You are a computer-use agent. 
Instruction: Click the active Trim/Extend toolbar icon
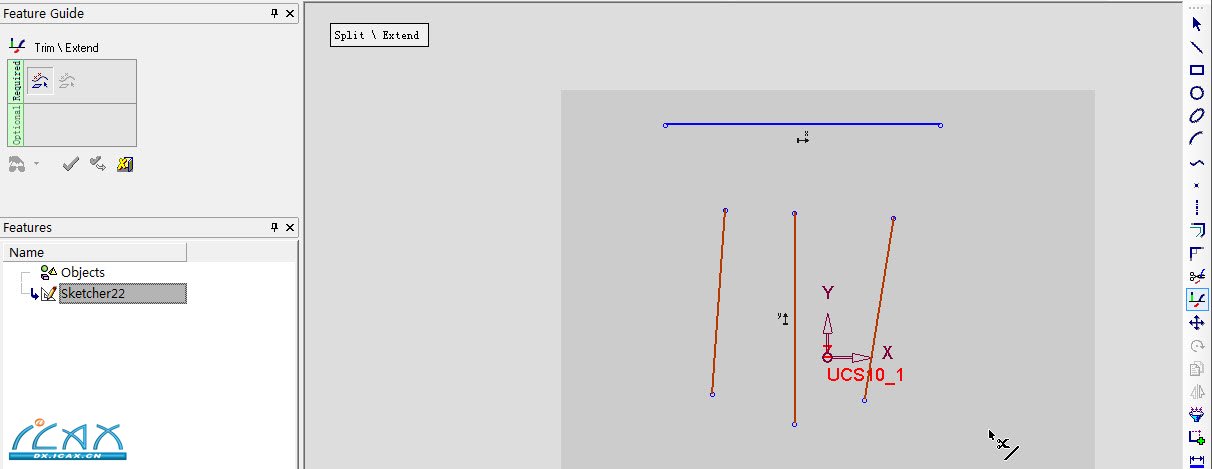(1196, 299)
